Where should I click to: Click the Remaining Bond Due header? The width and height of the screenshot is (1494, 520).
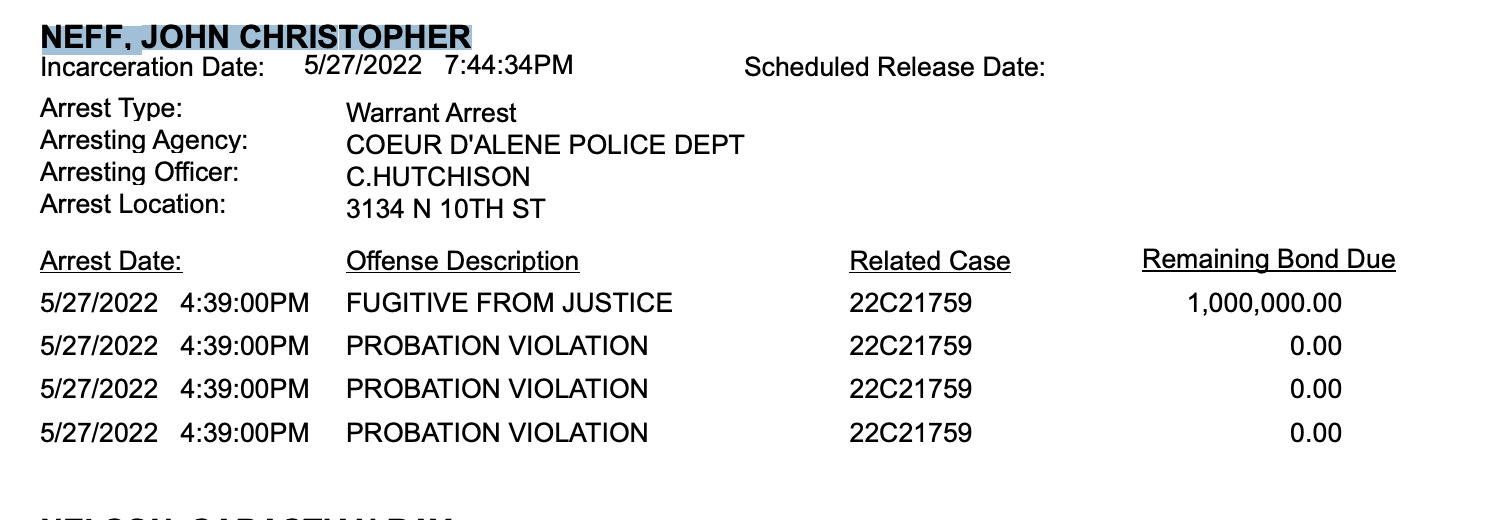[x=1268, y=260]
